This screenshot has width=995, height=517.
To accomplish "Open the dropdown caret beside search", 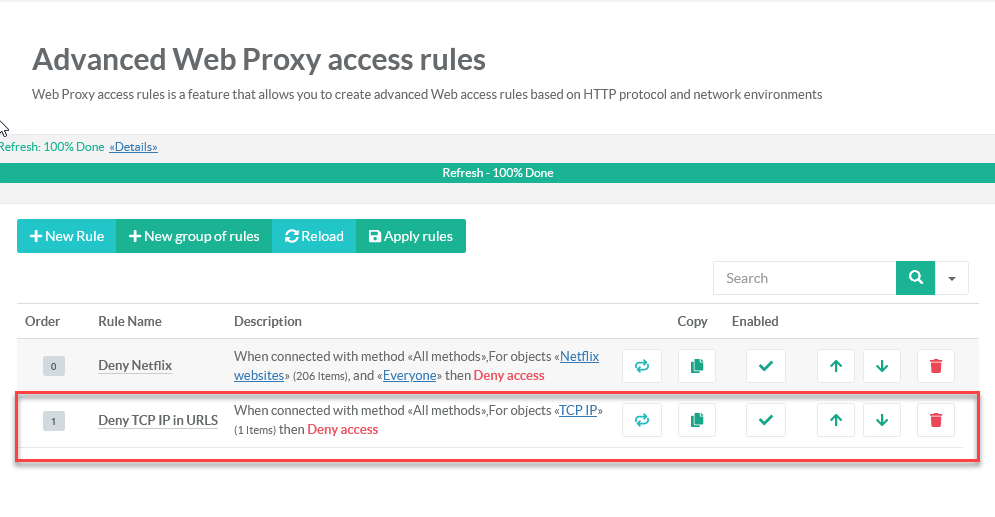I will [952, 278].
